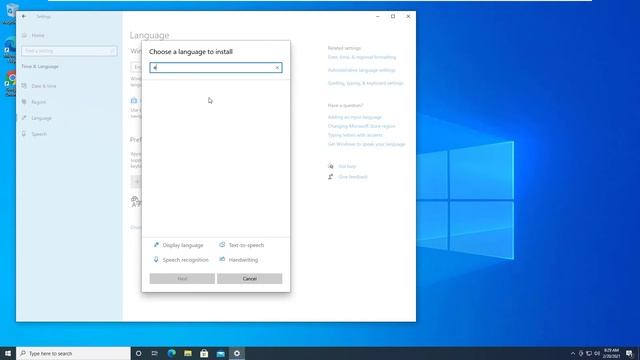Click the Get help icon
The image size is (640, 360).
pos(331,166)
